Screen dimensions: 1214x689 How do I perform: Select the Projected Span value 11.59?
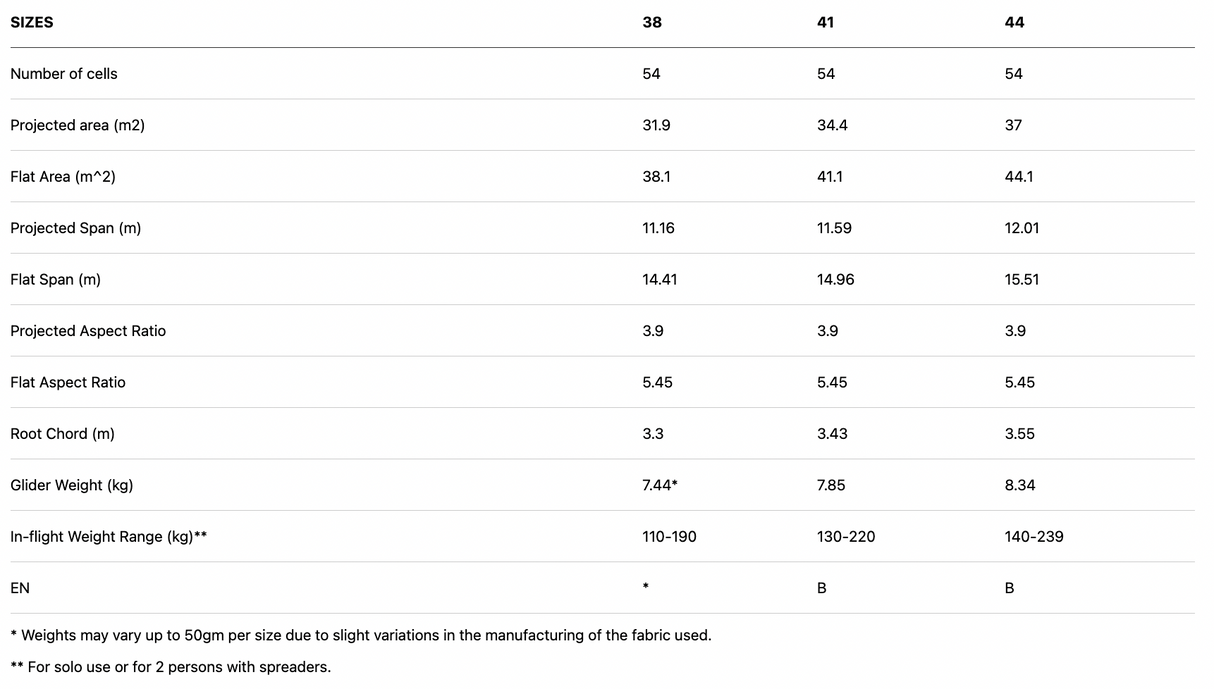click(834, 228)
